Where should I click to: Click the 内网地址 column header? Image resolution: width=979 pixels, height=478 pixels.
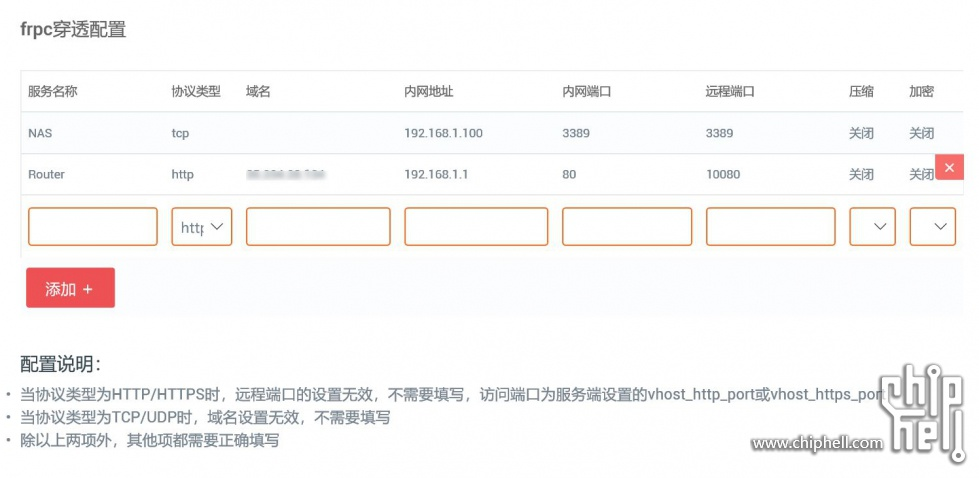(x=429, y=92)
